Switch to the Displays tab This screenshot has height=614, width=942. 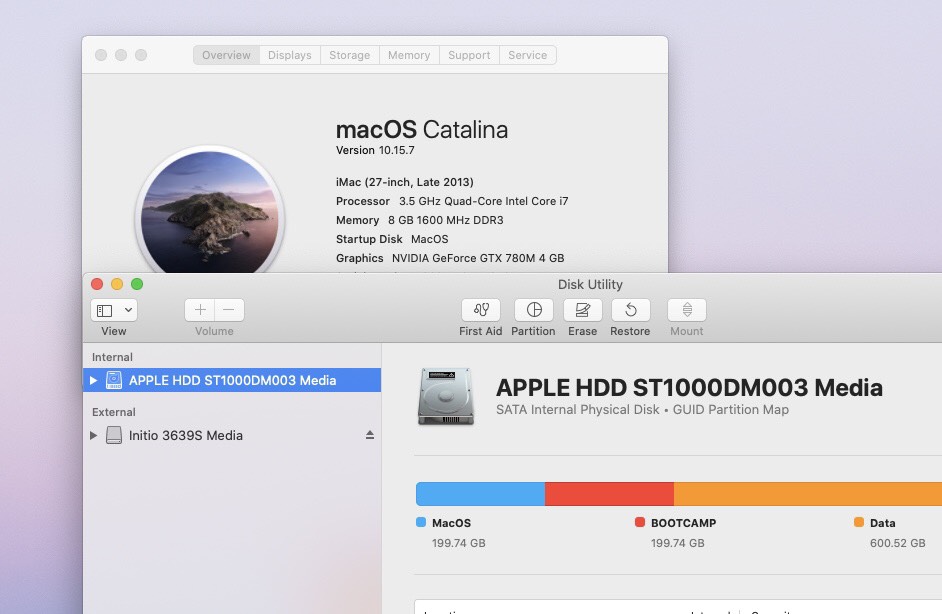(290, 55)
